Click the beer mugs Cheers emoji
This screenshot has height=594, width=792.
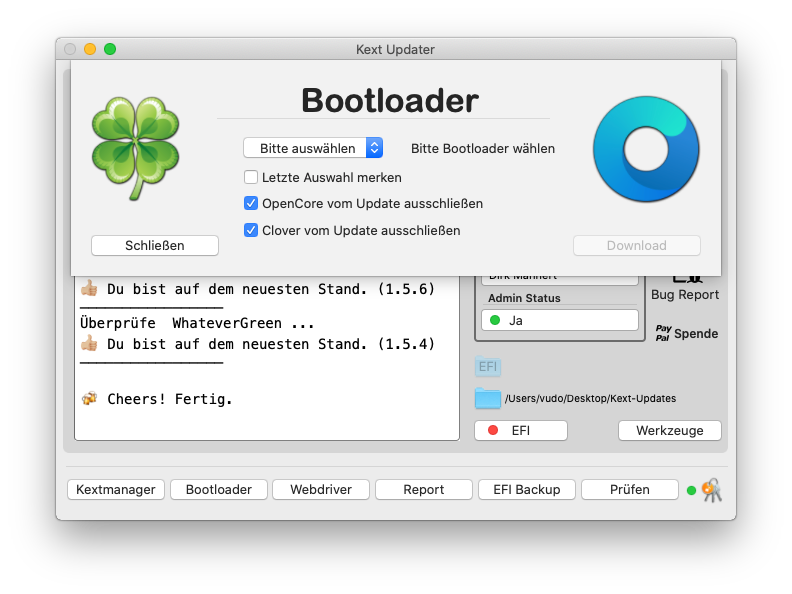click(x=89, y=399)
